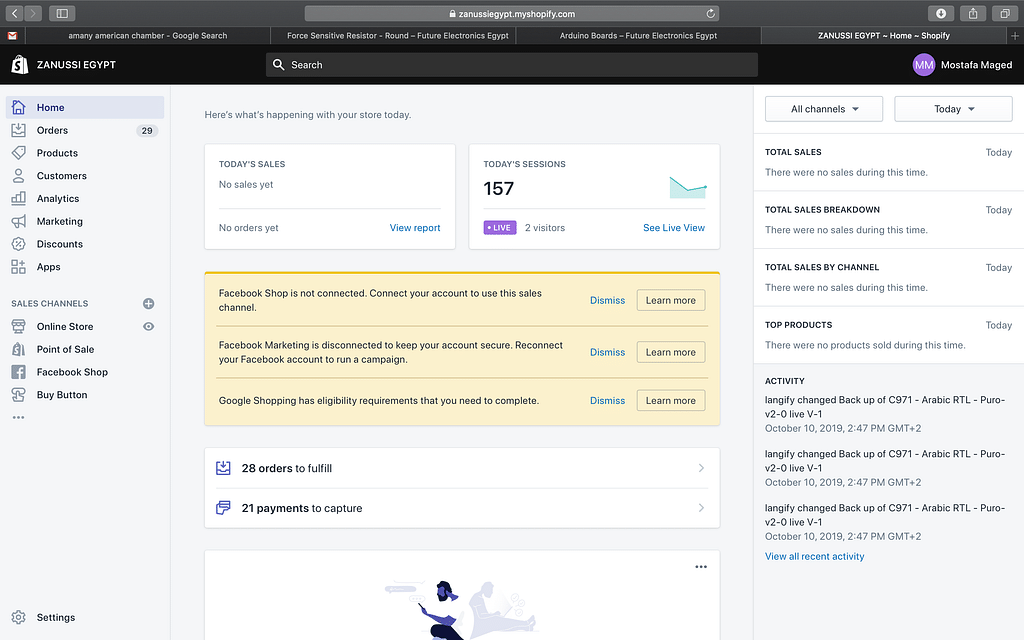Open Analytics via the bar chart icon

[18, 198]
